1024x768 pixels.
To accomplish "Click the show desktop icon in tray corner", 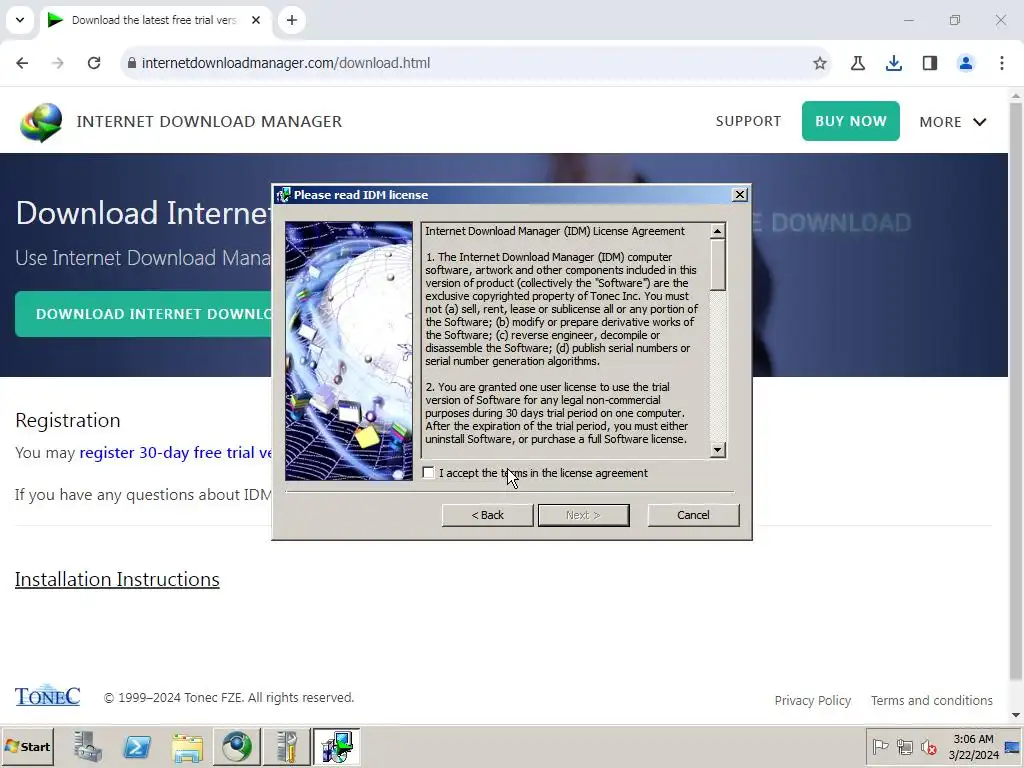I will 1013,746.
